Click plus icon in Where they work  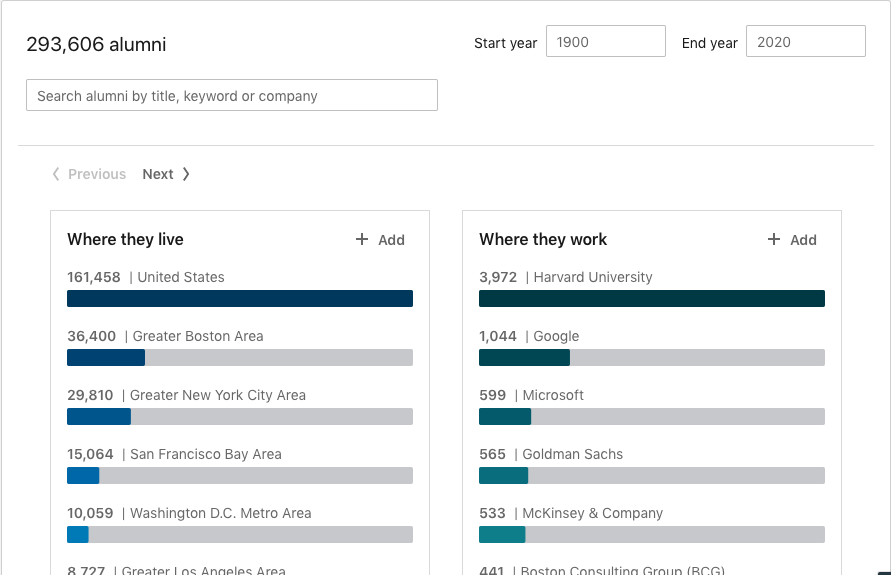pyautogui.click(x=774, y=239)
